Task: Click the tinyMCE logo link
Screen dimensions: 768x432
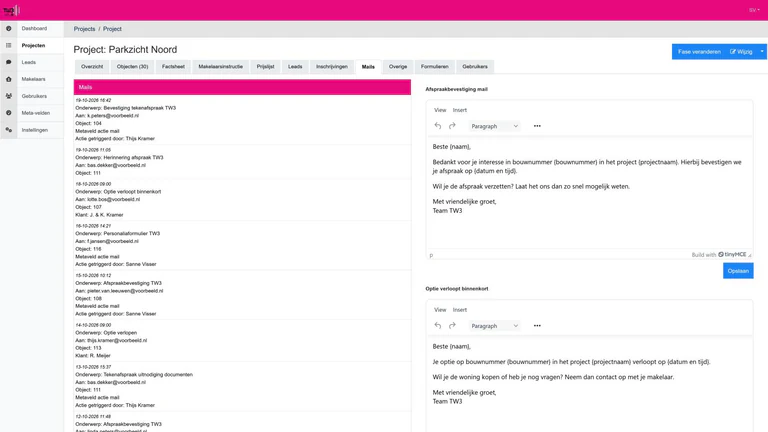Action: [x=732, y=255]
